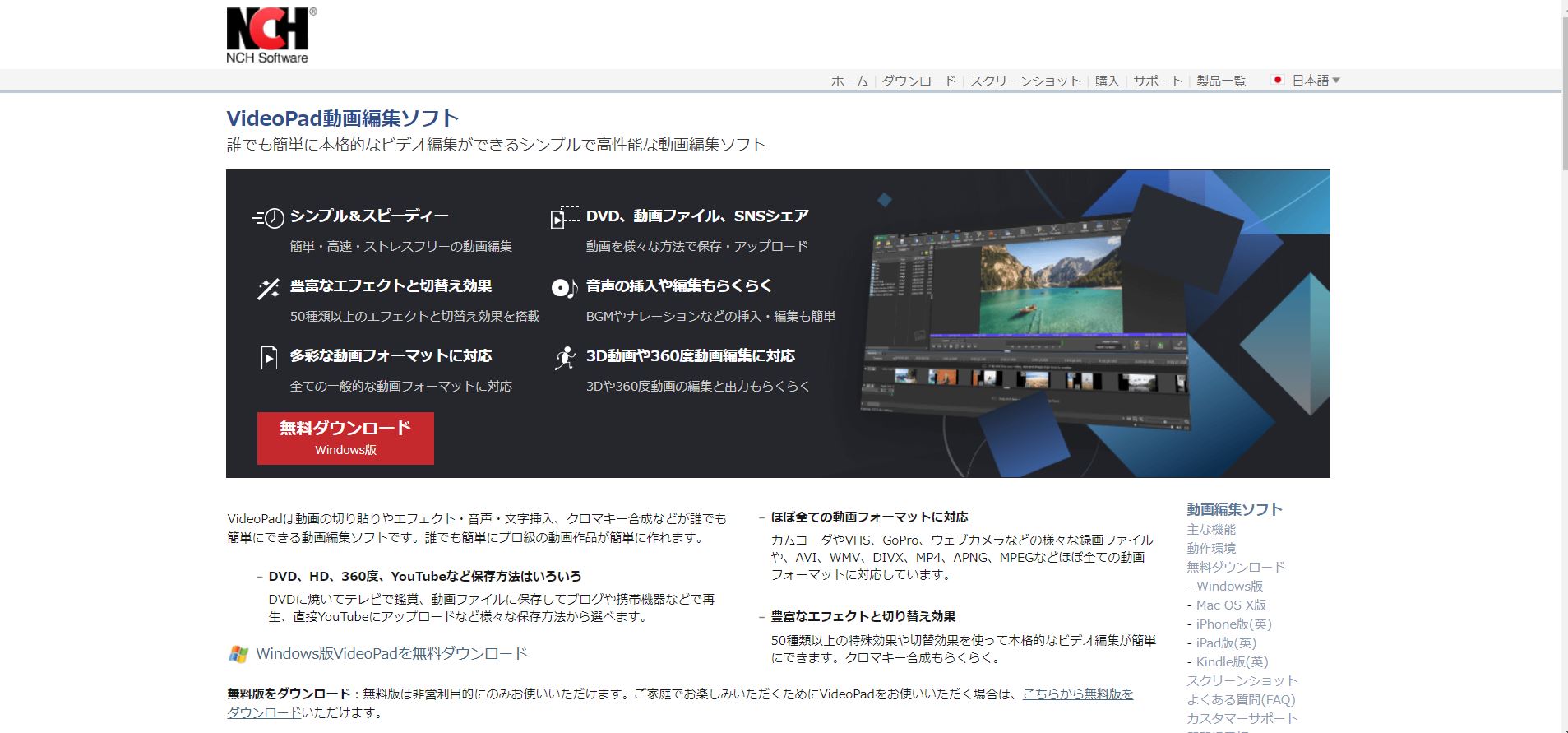Open サポート in the navigation bar
The image size is (1568, 733).
[x=1158, y=81]
